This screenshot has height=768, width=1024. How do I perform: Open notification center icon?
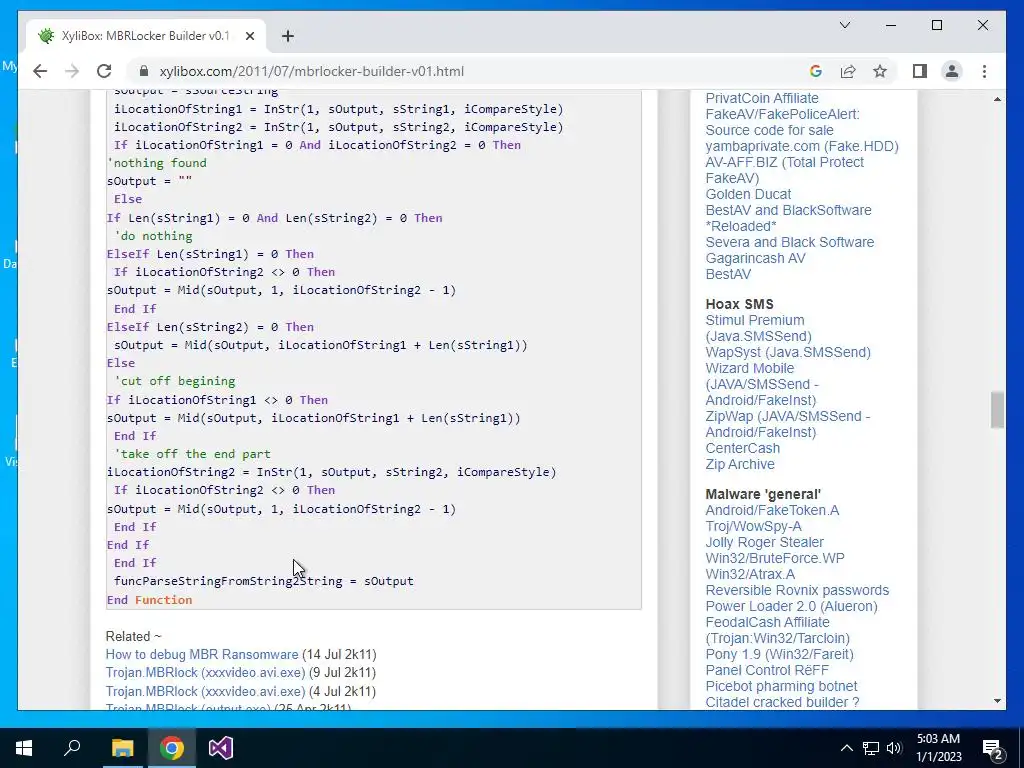pyautogui.click(x=992, y=748)
